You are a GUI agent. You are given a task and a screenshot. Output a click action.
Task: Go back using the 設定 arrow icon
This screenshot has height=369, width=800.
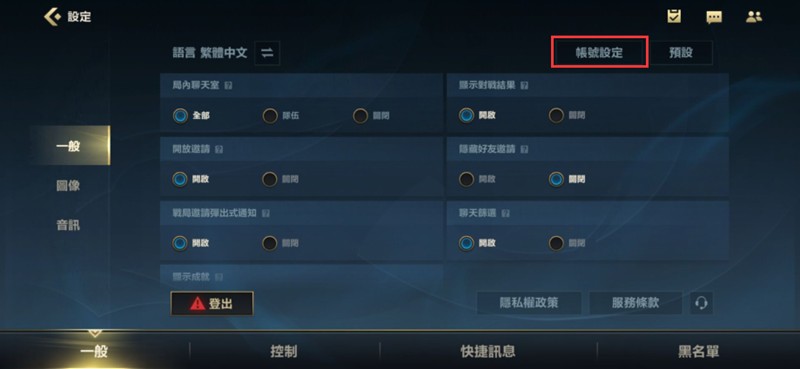click(52, 16)
